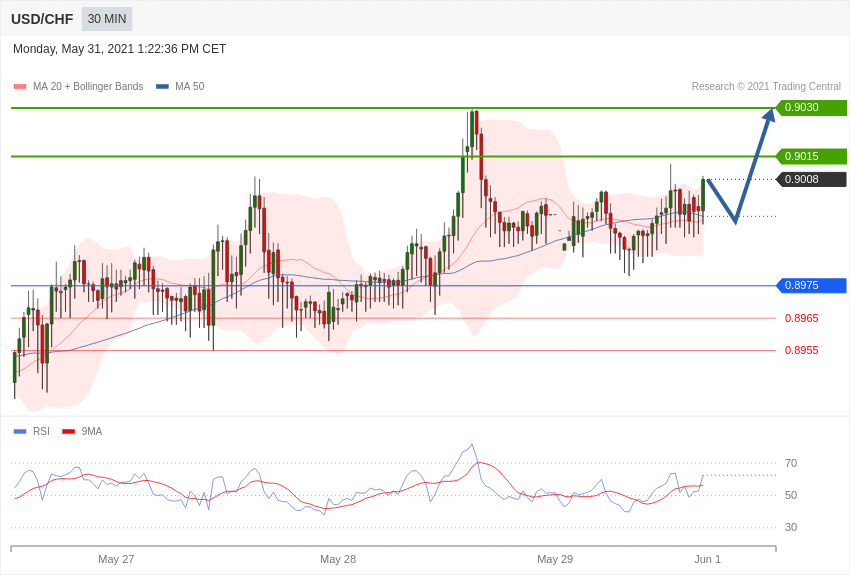Click the blue 0.8975 pivot label
Viewport: 850px width, 576px height.
click(x=812, y=285)
